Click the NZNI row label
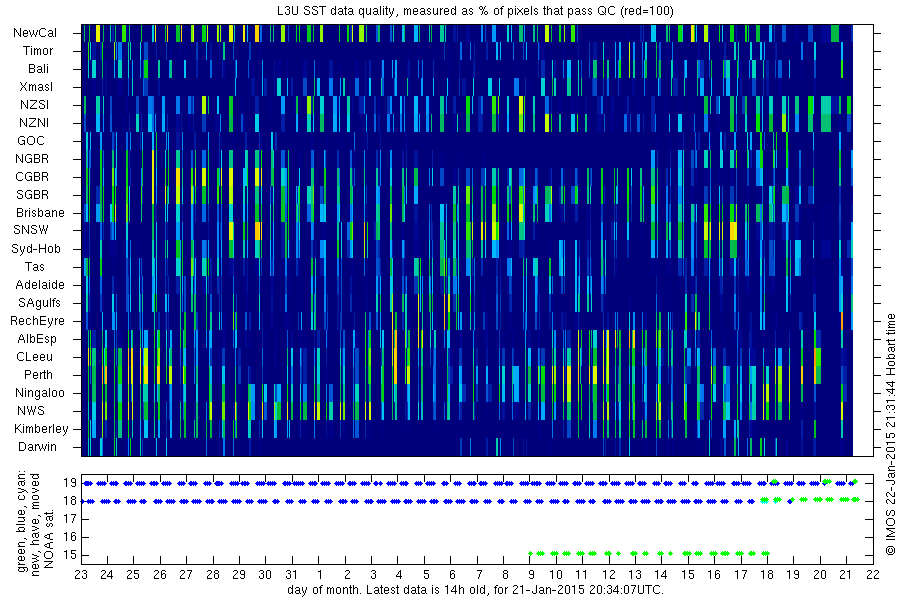The image size is (900, 600). pos(34,123)
